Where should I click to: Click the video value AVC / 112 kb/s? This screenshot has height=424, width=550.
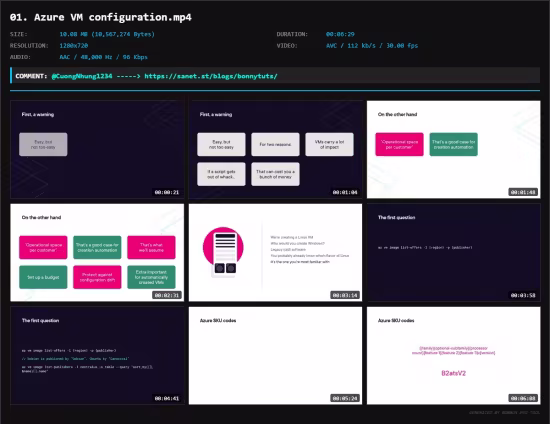372,46
